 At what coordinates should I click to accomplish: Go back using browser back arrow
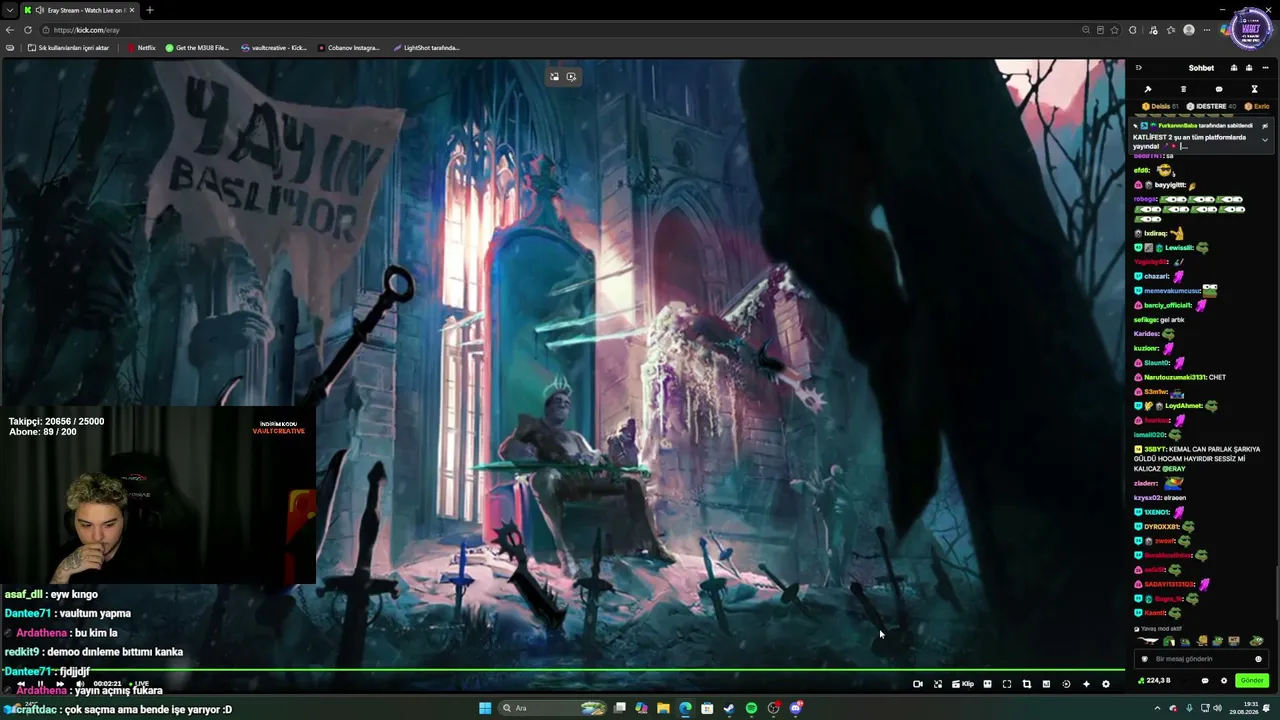pos(10,30)
